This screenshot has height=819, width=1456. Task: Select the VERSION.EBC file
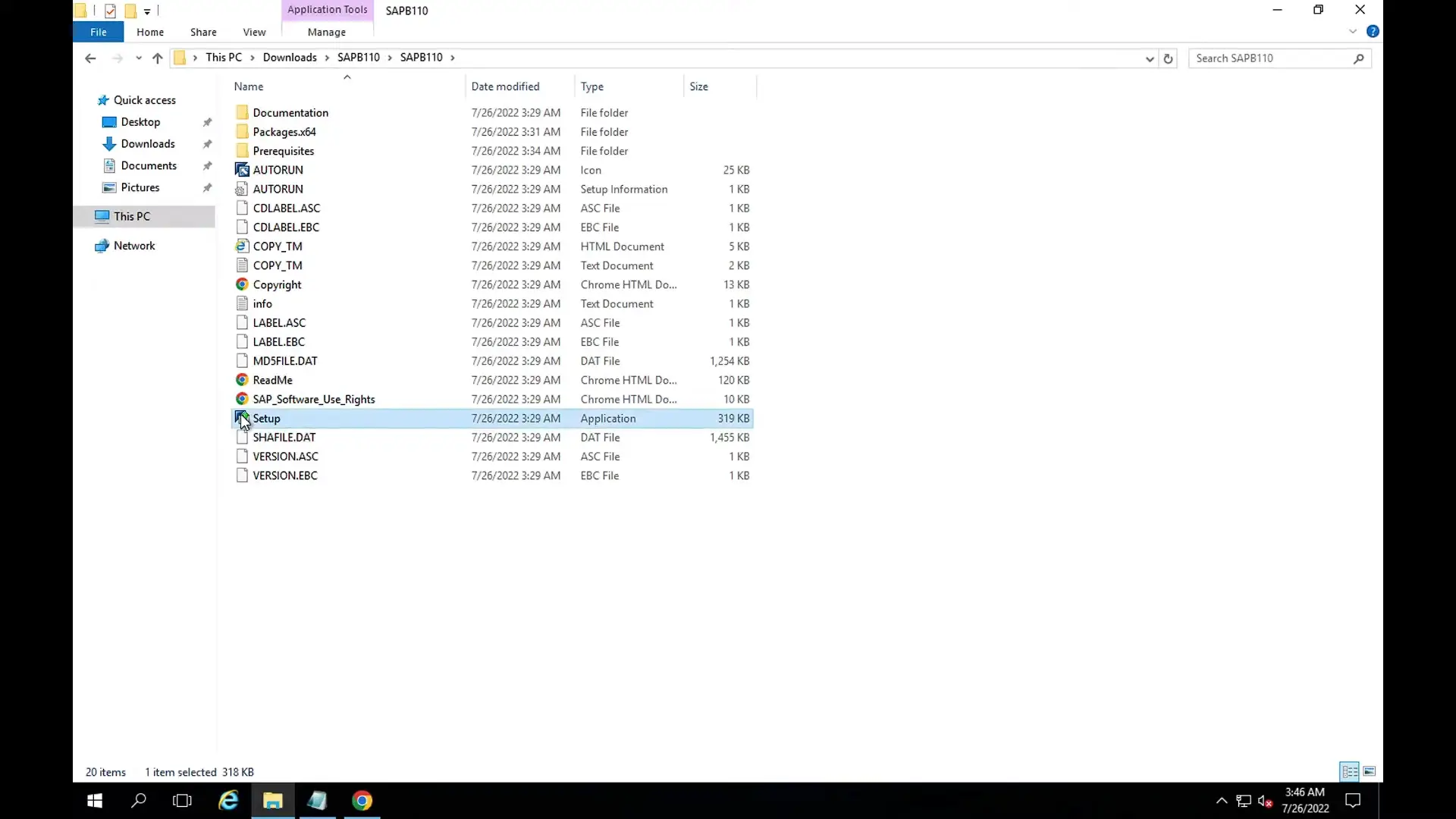[492, 475]
